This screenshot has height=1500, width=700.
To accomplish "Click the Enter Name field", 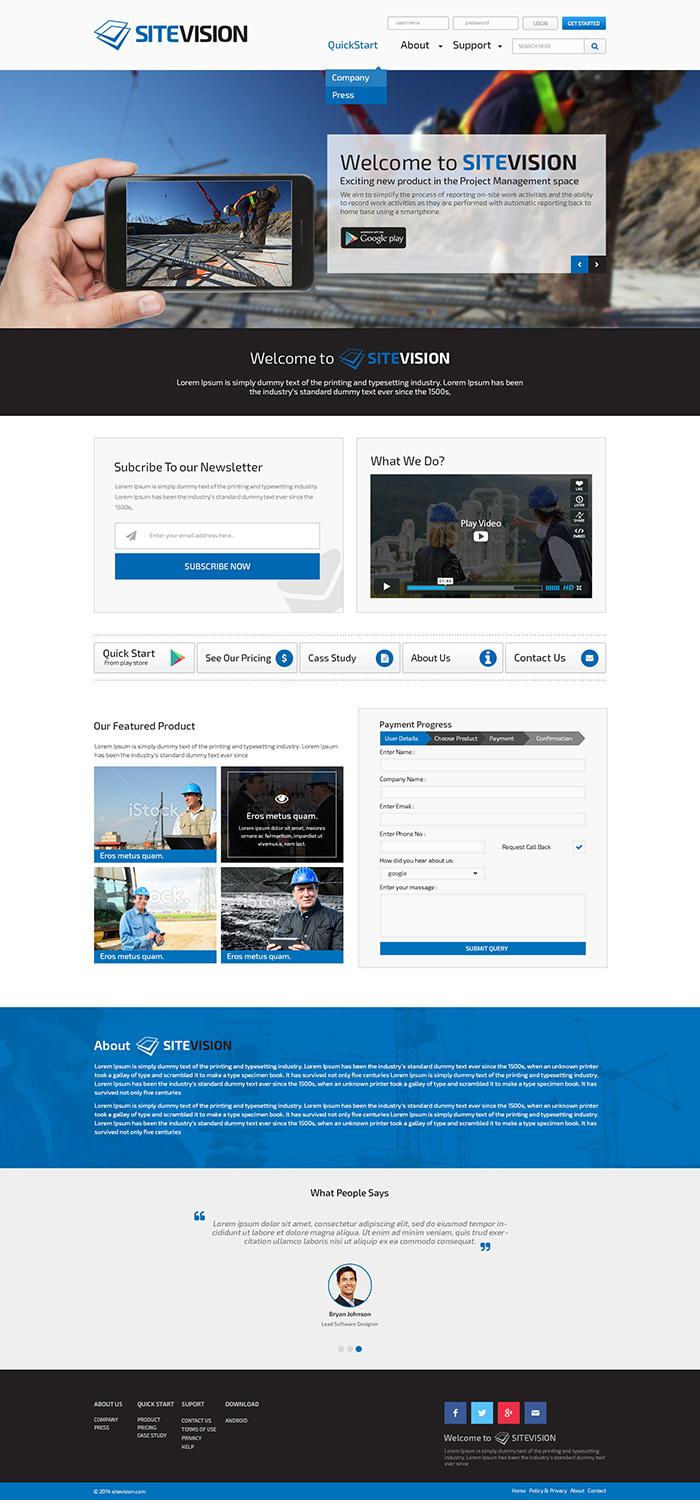I will pyautogui.click(x=483, y=765).
